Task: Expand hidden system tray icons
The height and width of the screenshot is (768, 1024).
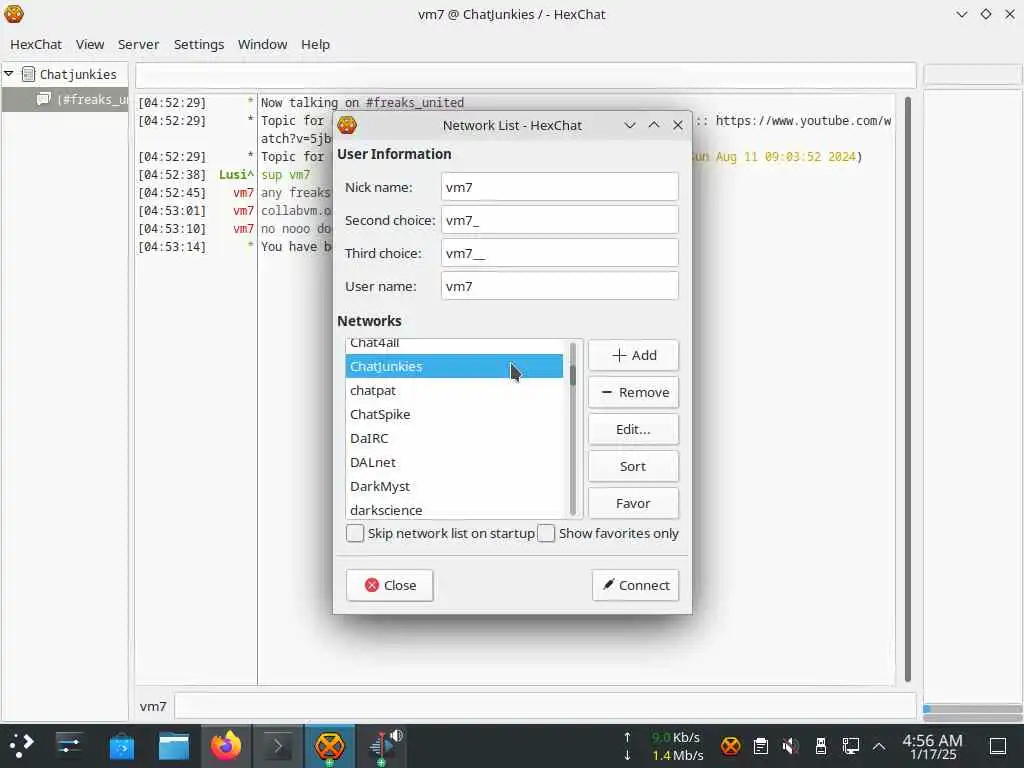Action: [879, 746]
